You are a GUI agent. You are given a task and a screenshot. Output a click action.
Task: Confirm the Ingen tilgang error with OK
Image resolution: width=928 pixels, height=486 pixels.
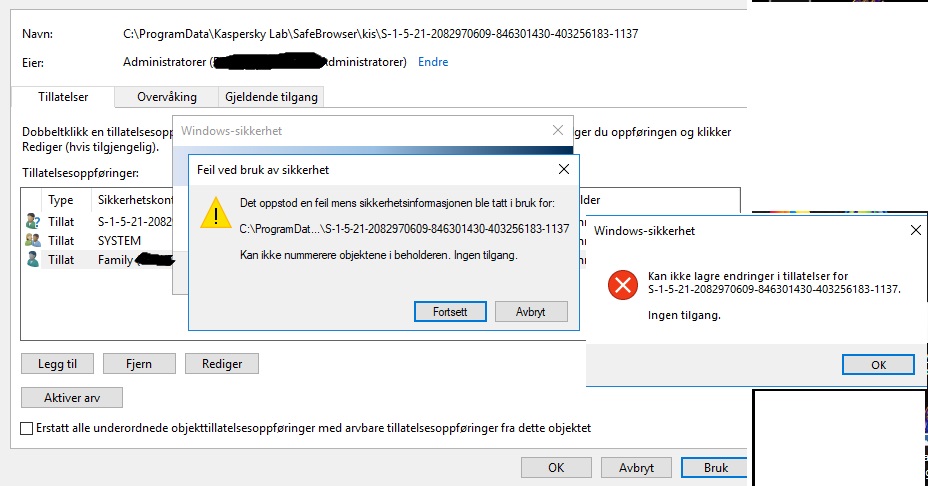[x=878, y=365]
